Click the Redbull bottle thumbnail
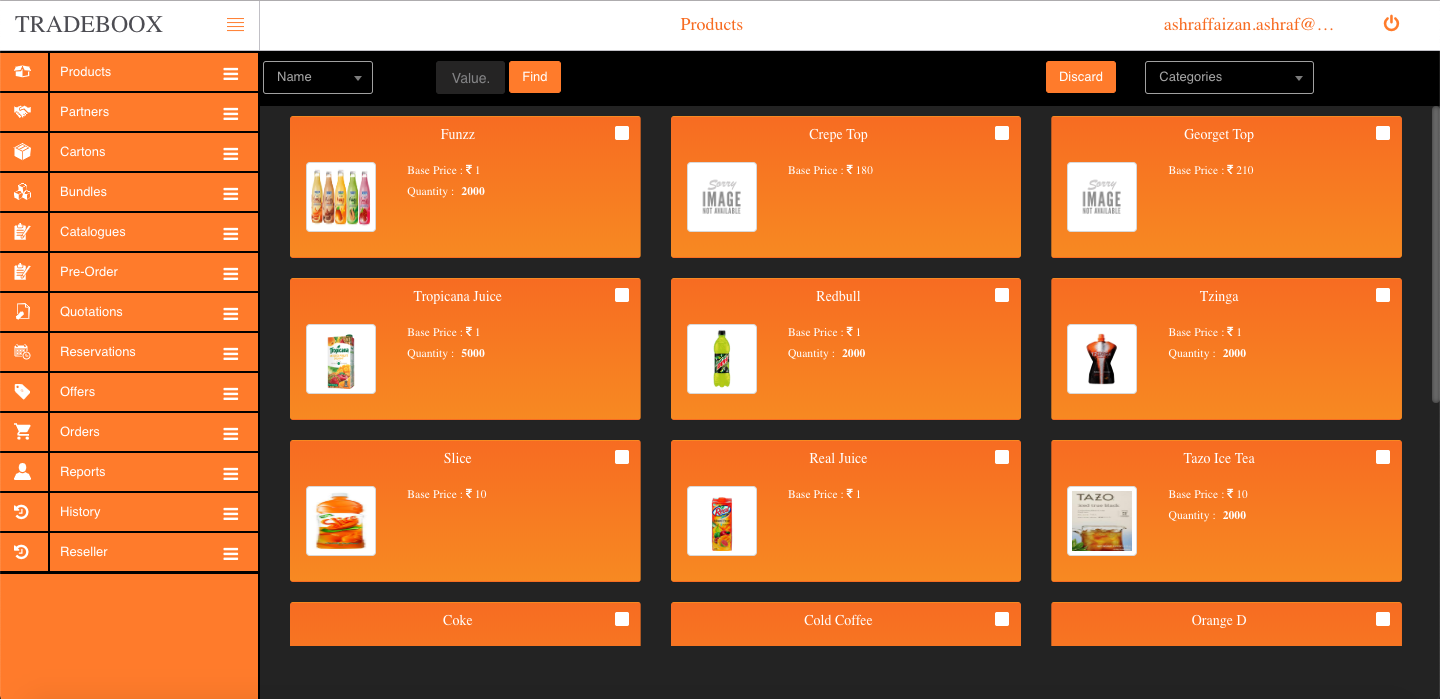 [722, 359]
